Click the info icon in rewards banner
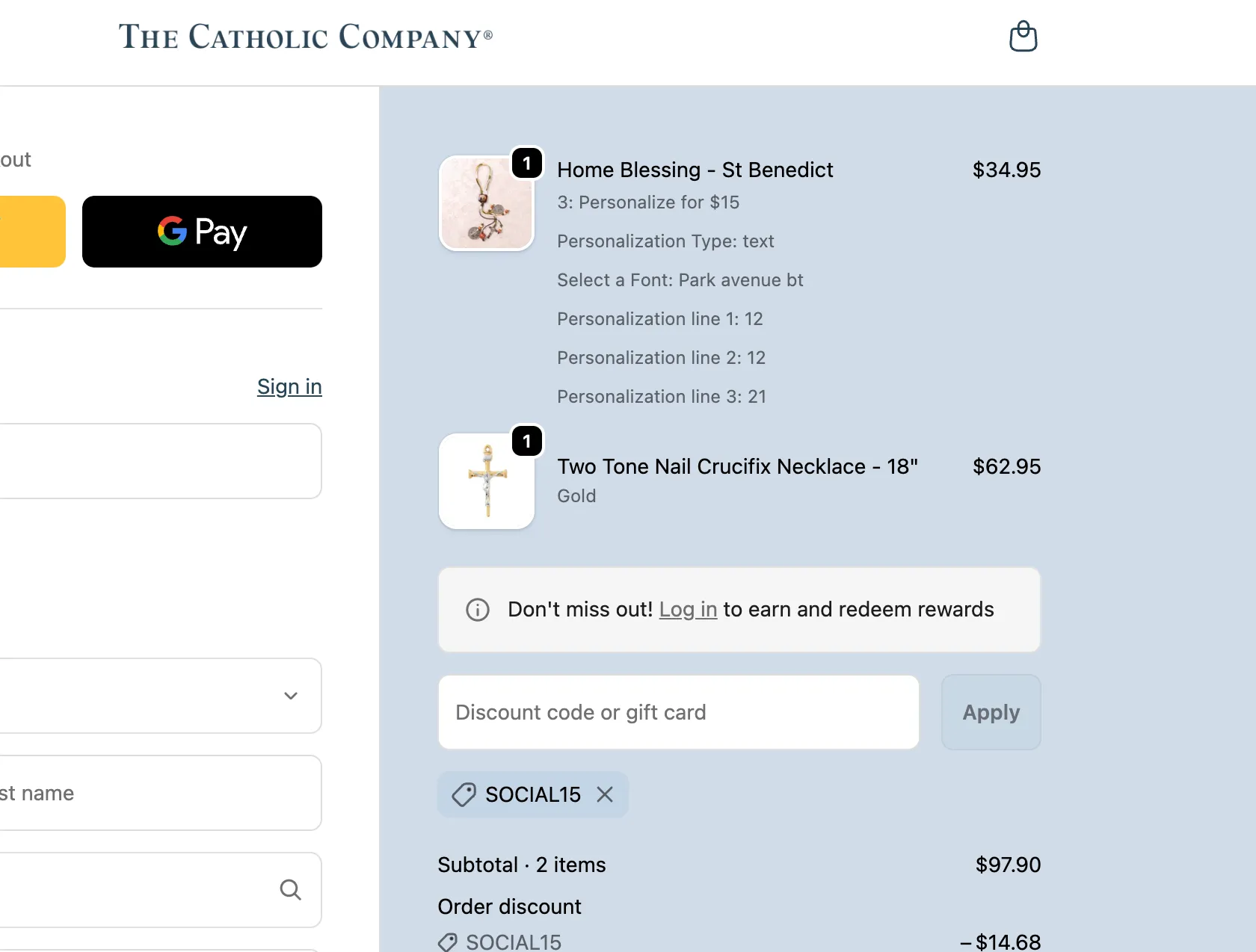 [x=478, y=610]
